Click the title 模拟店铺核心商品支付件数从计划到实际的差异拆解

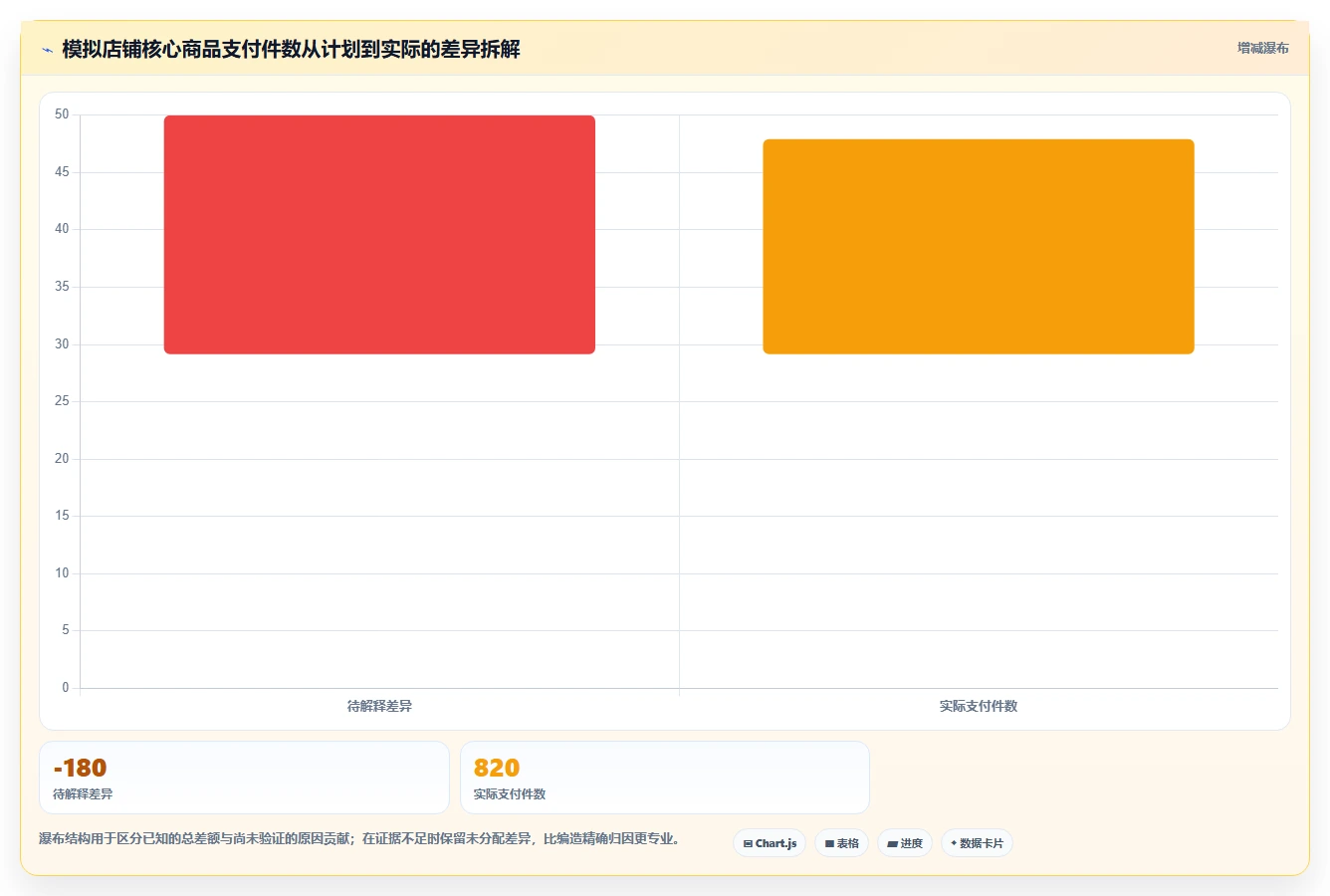pos(291,50)
